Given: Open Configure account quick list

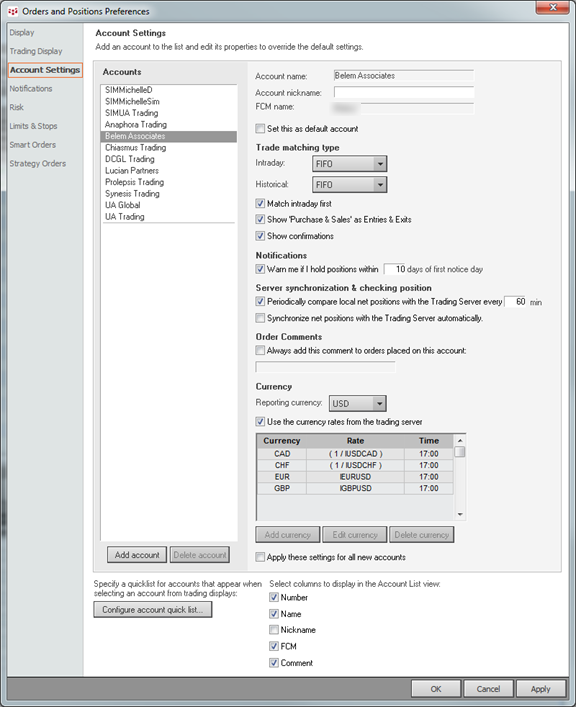Looking at the screenshot, I should pos(153,610).
